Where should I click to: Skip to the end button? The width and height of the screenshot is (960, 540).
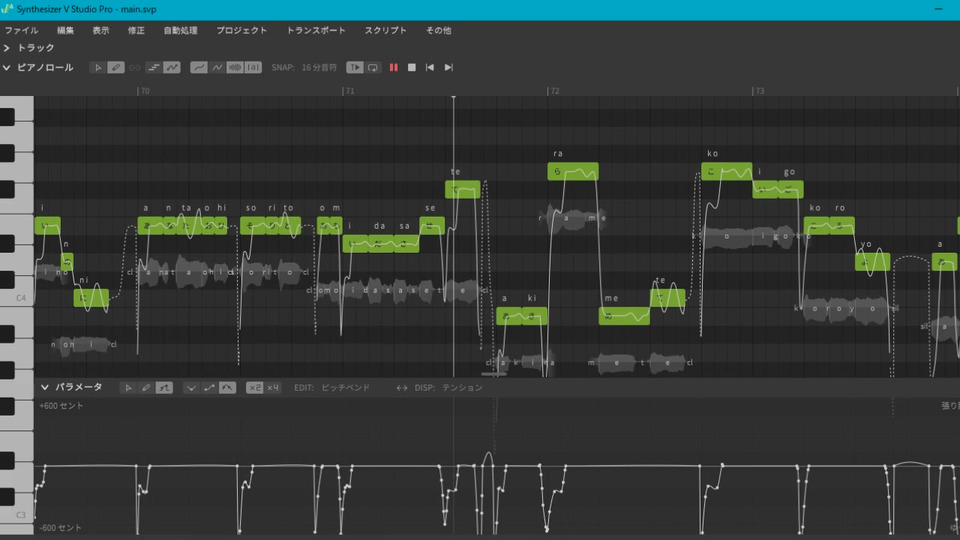449,67
